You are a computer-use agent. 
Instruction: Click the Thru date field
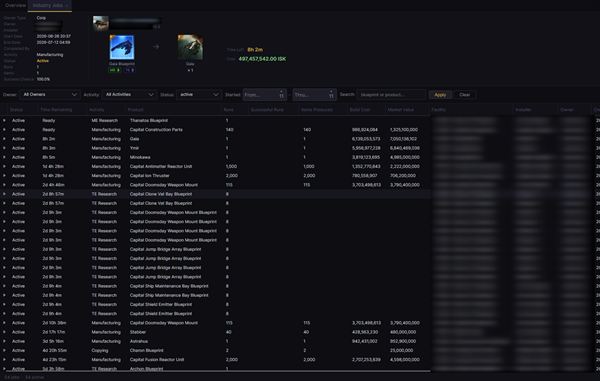(315, 94)
